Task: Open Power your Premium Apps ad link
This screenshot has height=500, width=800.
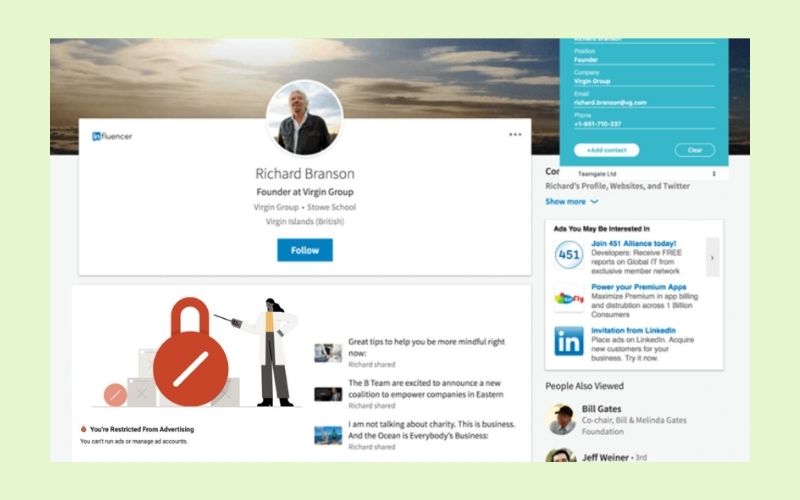Action: pyautogui.click(x=638, y=287)
